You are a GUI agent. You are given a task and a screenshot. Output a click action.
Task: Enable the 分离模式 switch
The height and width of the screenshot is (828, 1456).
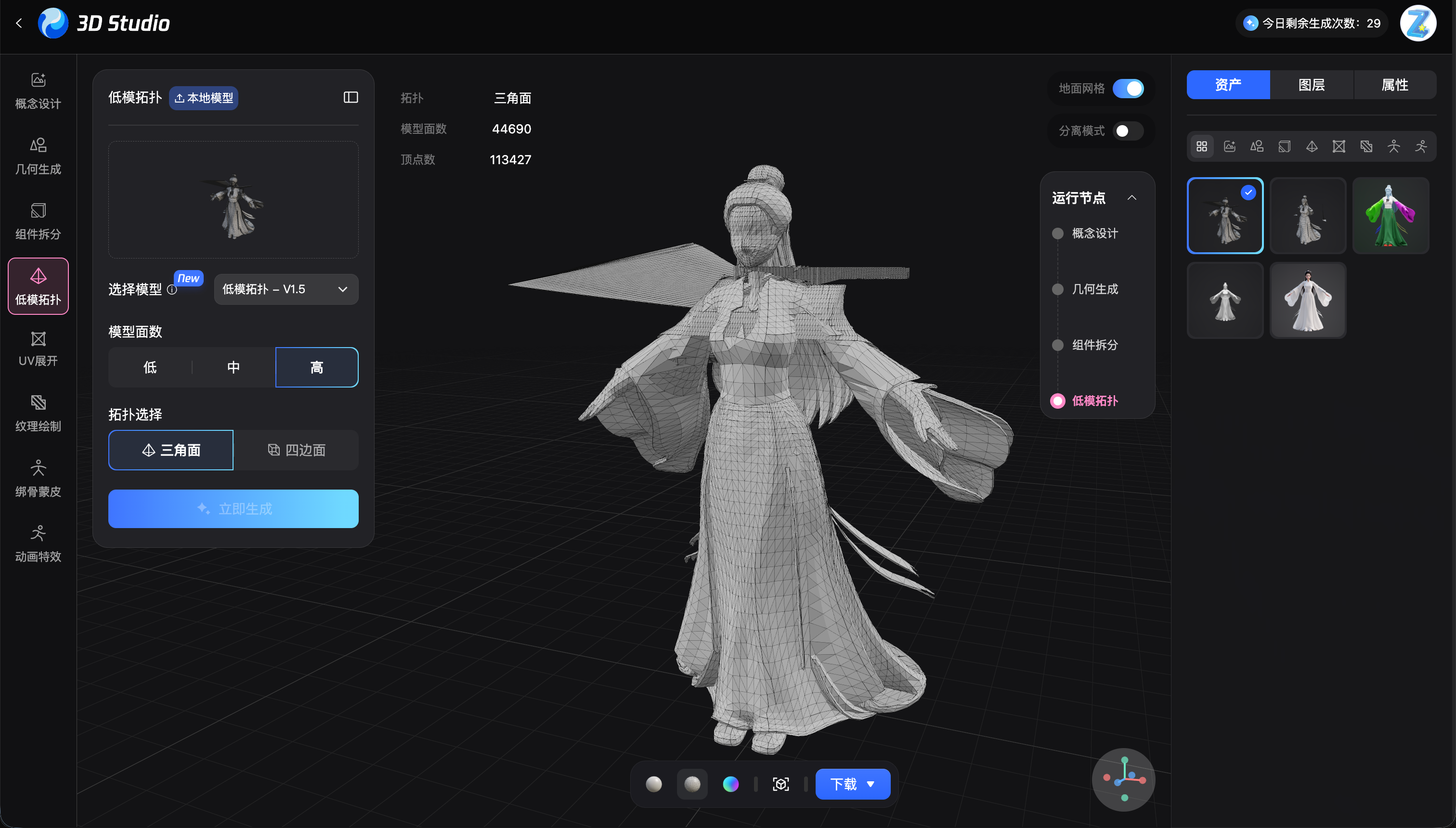coord(1128,131)
